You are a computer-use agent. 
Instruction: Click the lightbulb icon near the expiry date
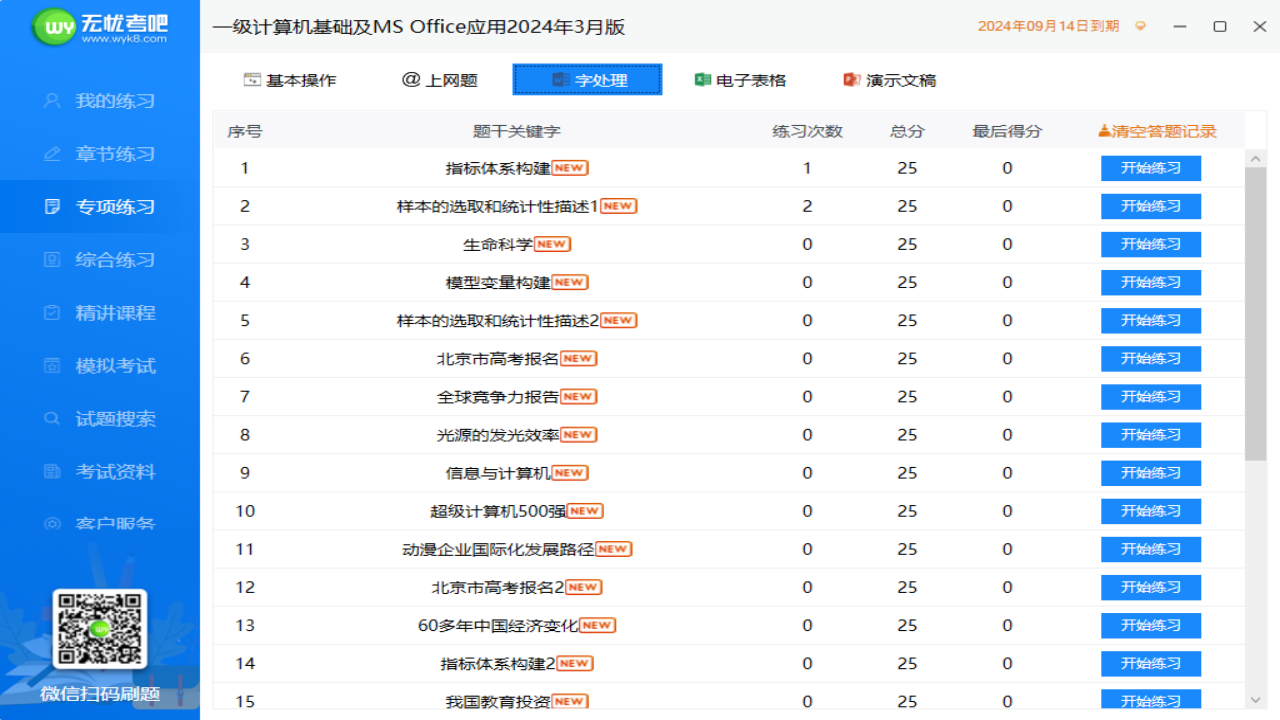(x=1140, y=28)
